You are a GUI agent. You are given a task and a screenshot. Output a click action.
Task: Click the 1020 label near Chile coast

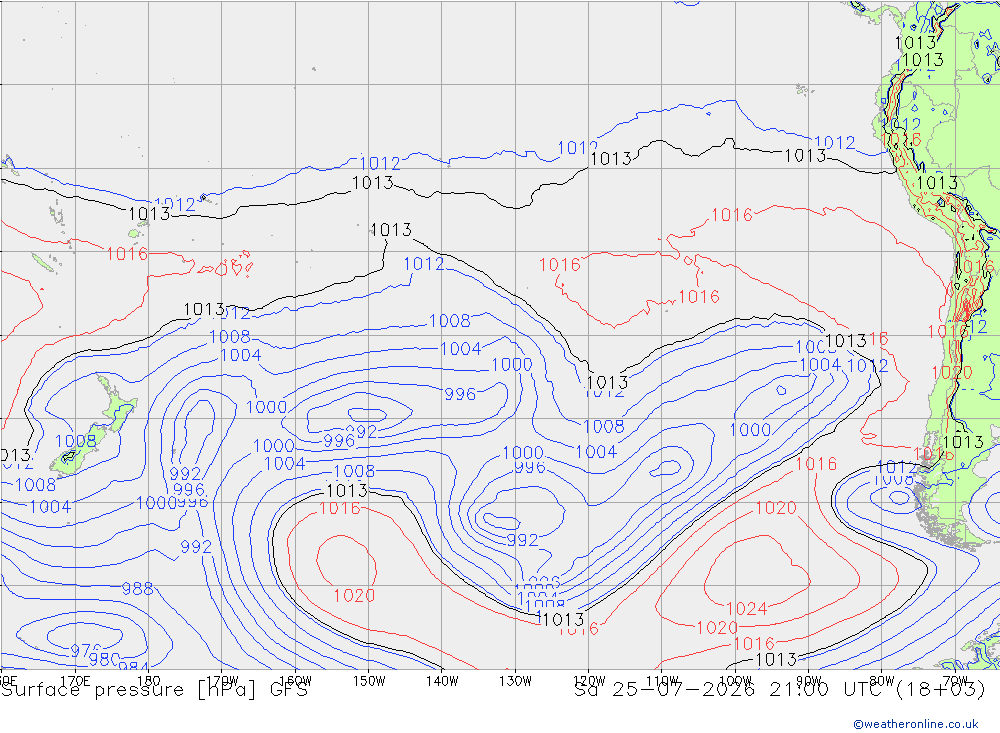pos(952,373)
